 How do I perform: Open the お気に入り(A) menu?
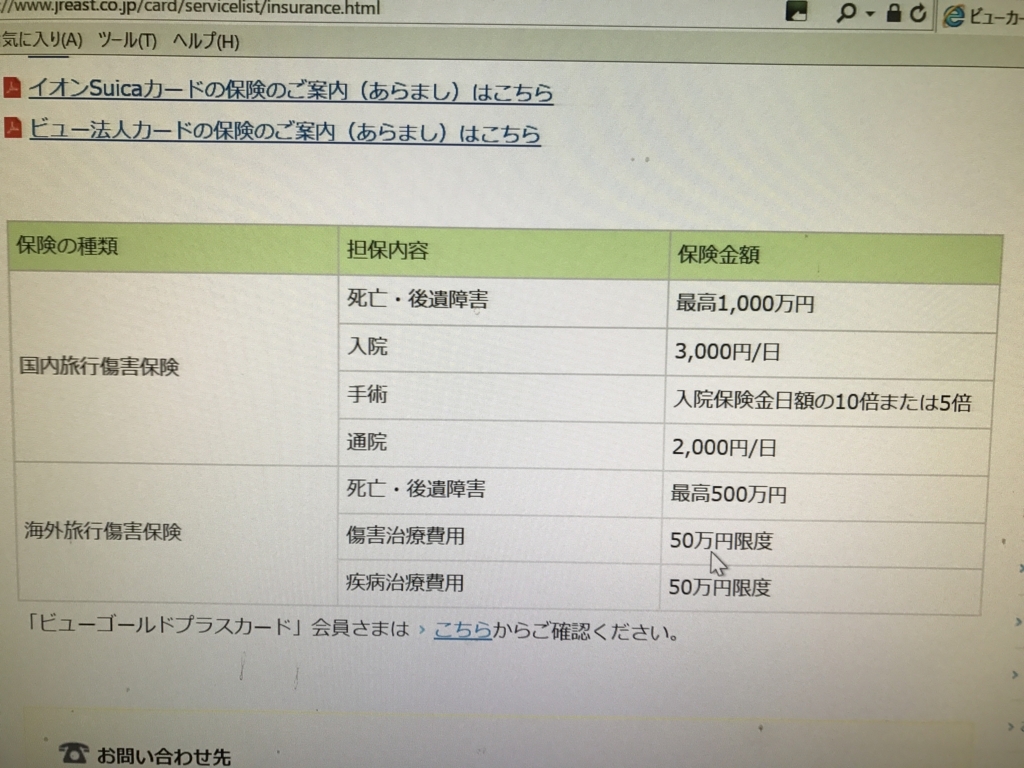pyautogui.click(x=41, y=40)
